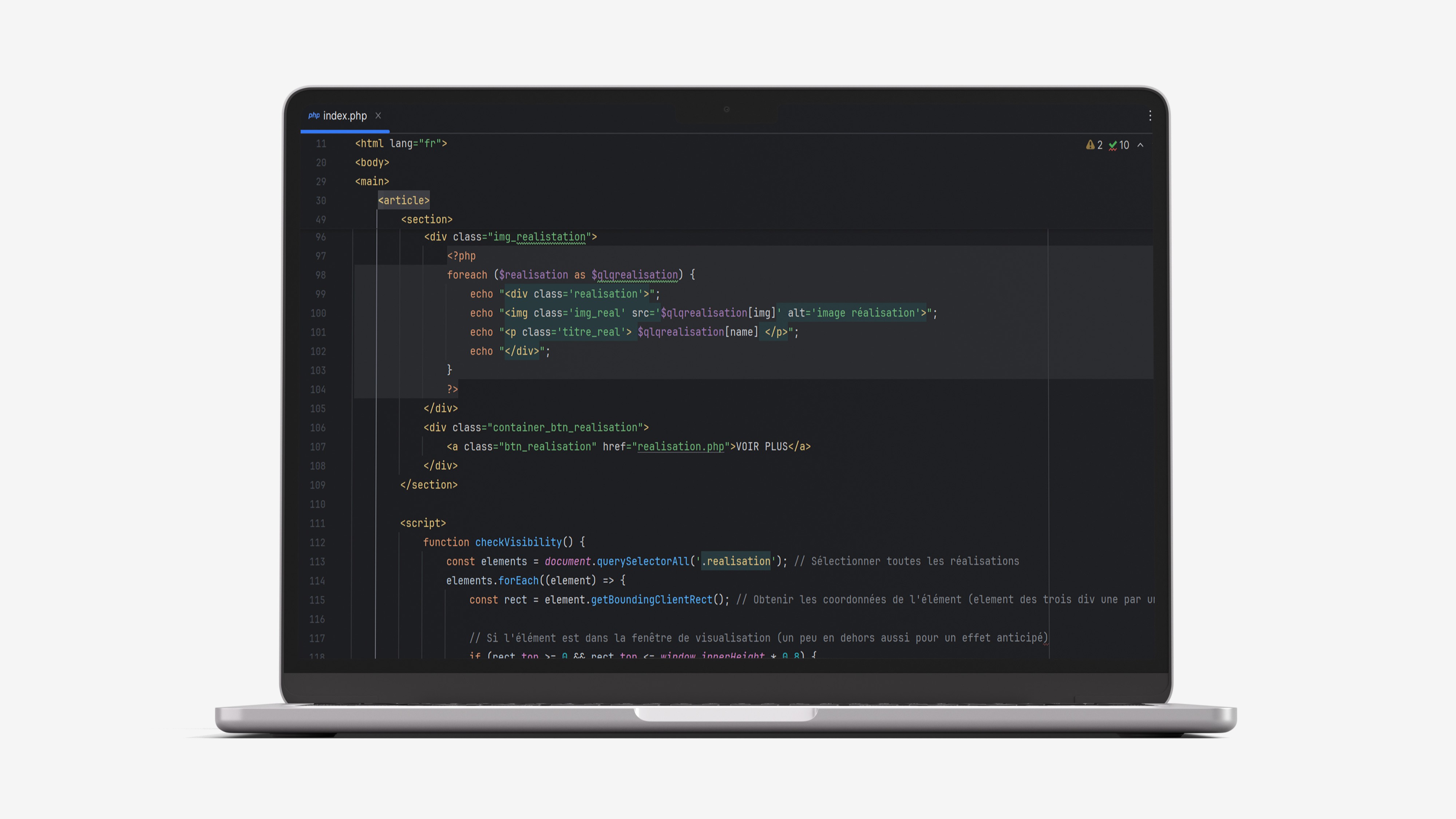Follow the realisation.php href link

pos(680,447)
